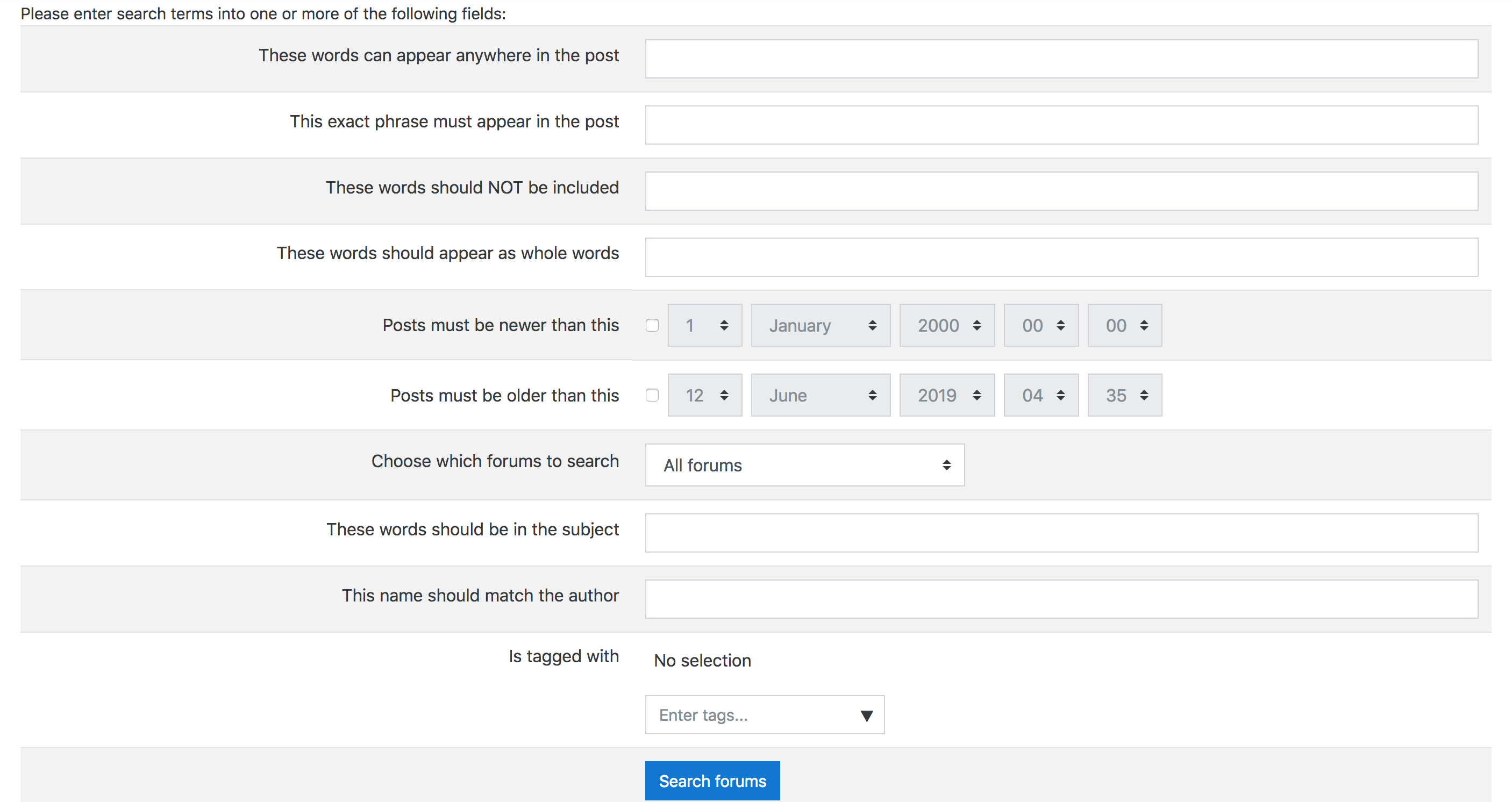The height and width of the screenshot is (802, 1512).
Task: Open the newer-than minute dropdown
Action: click(1125, 325)
